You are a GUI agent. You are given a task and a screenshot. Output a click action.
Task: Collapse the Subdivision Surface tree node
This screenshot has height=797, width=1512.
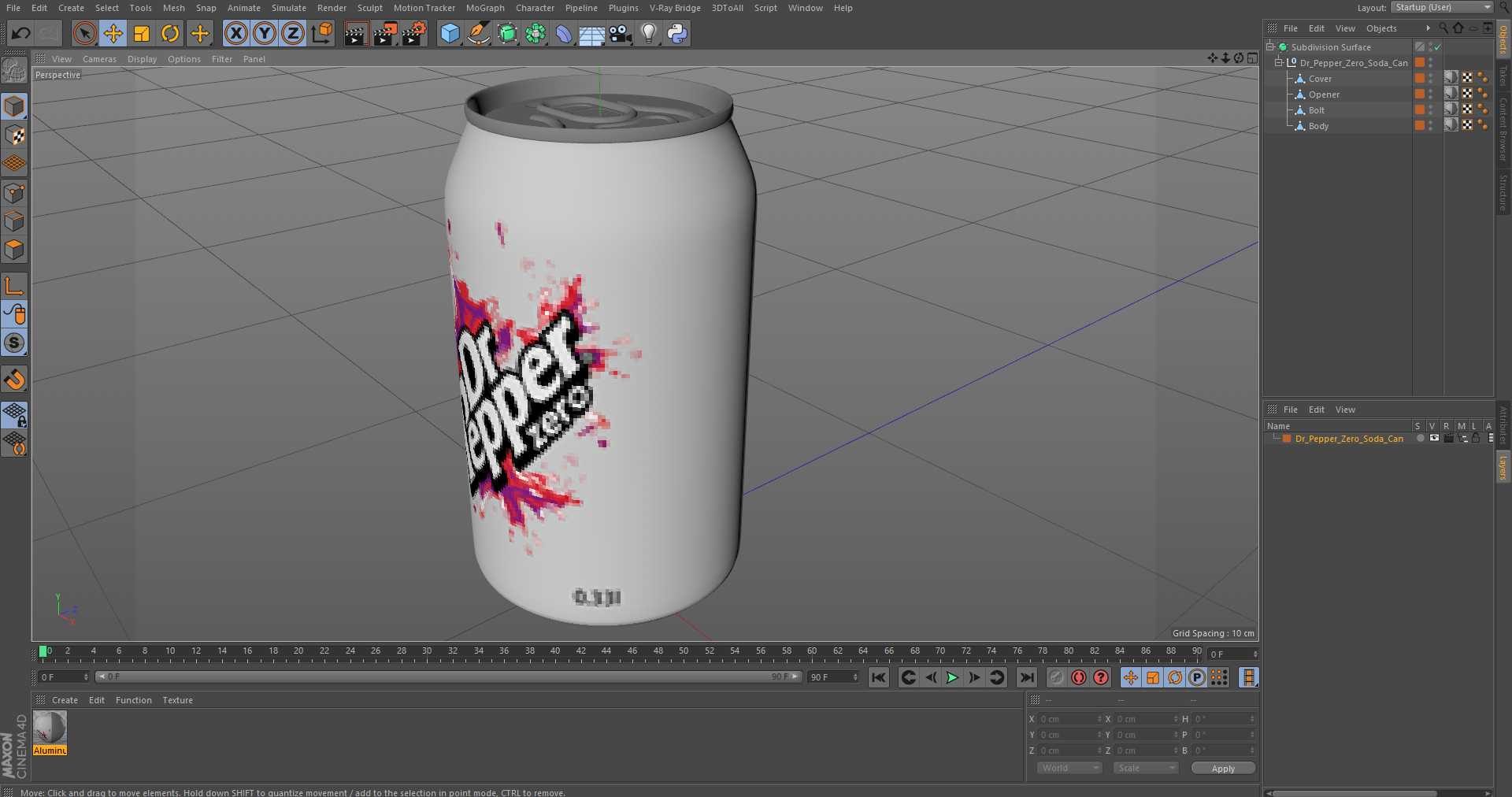[x=1270, y=47]
